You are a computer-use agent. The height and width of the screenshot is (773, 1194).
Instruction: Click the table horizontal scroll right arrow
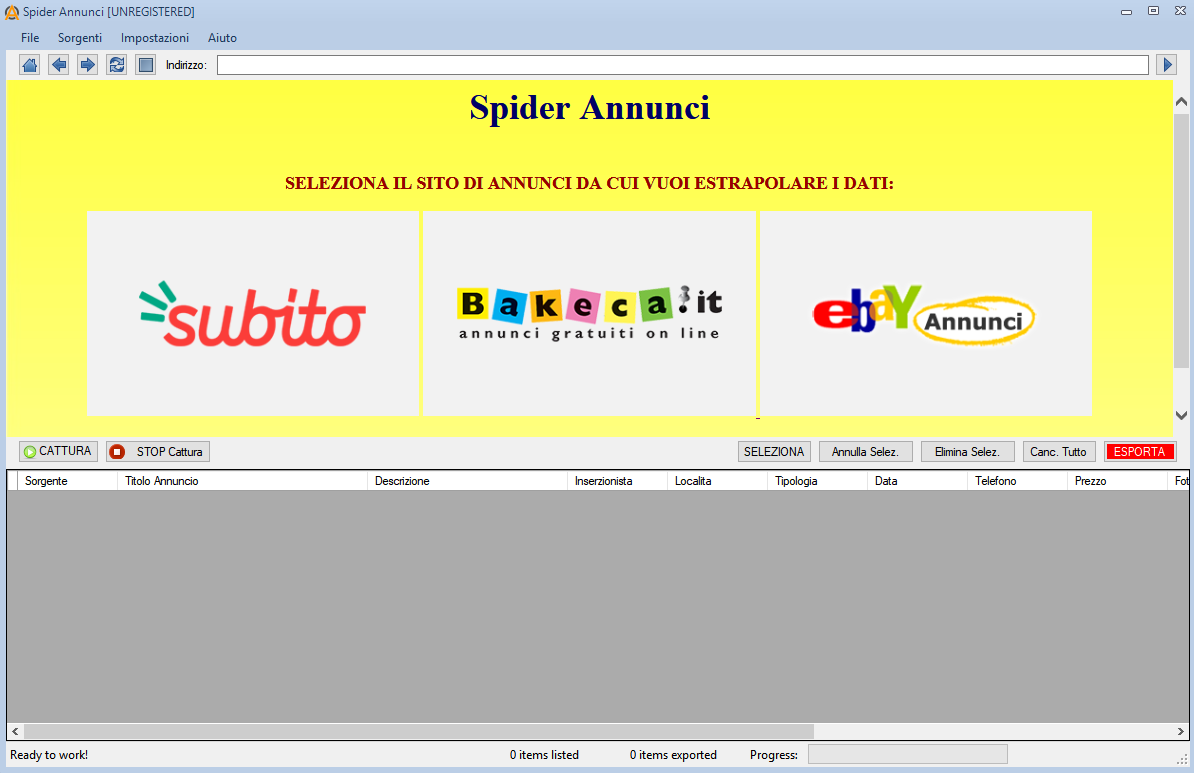(x=1180, y=731)
